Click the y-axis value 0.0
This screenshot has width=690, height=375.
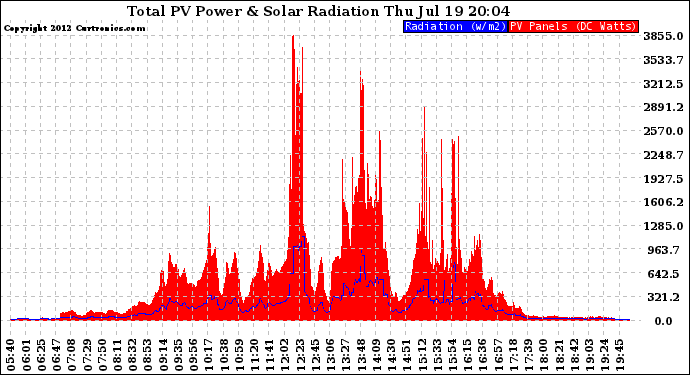coord(663,321)
